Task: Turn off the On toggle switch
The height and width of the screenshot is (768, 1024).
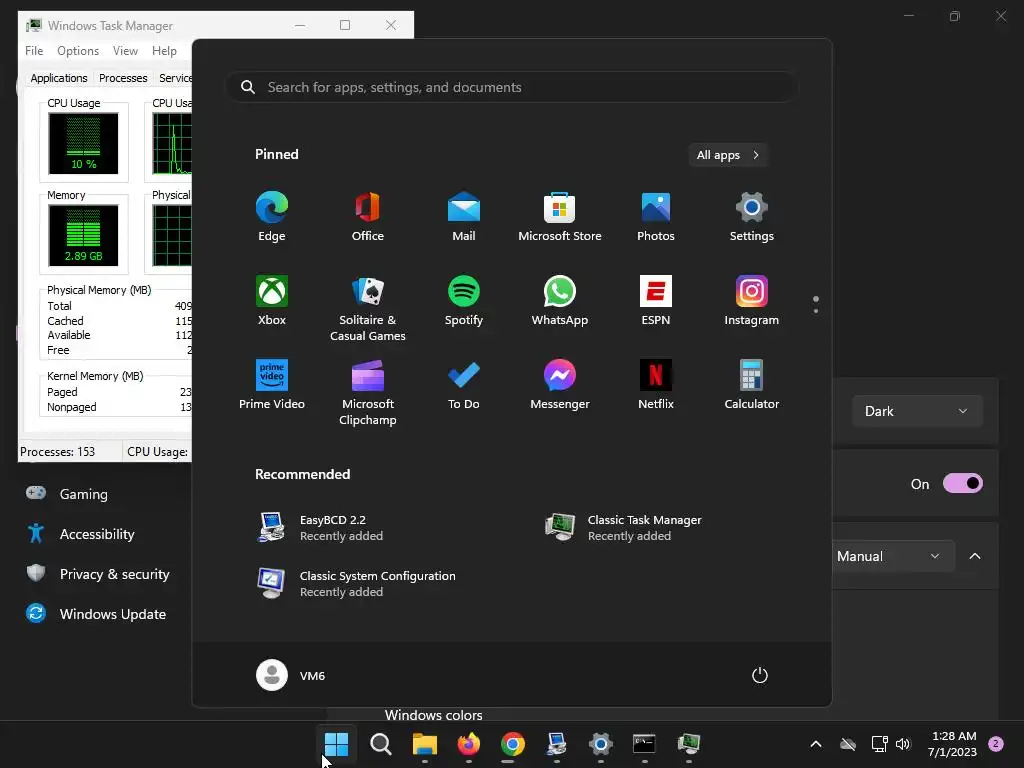Action: pyautogui.click(x=963, y=483)
